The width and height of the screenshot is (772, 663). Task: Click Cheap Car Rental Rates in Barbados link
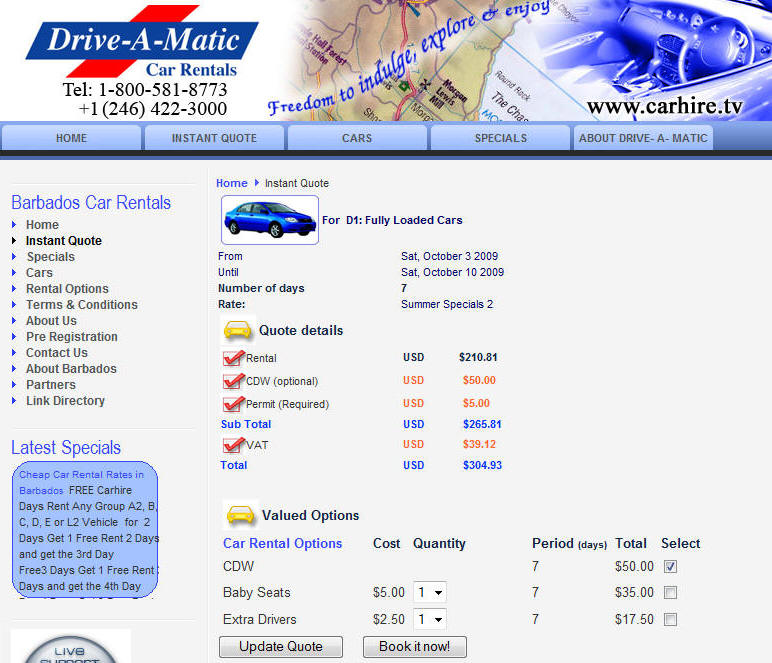[x=81, y=482]
